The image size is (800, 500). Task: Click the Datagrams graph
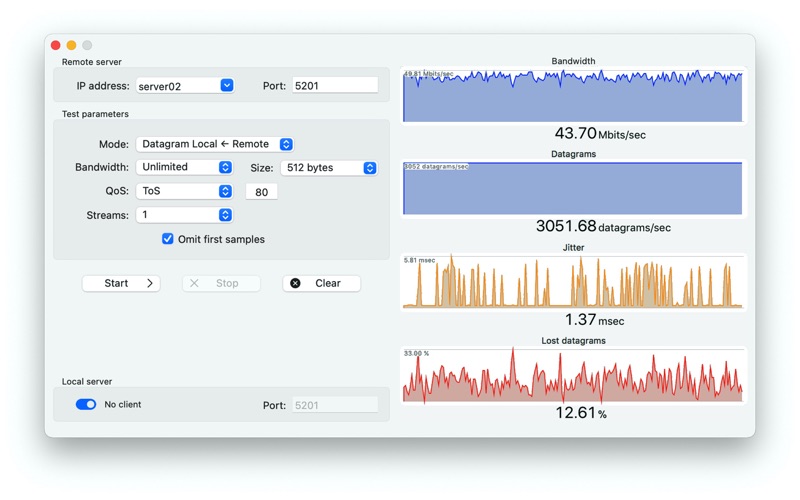click(x=572, y=188)
